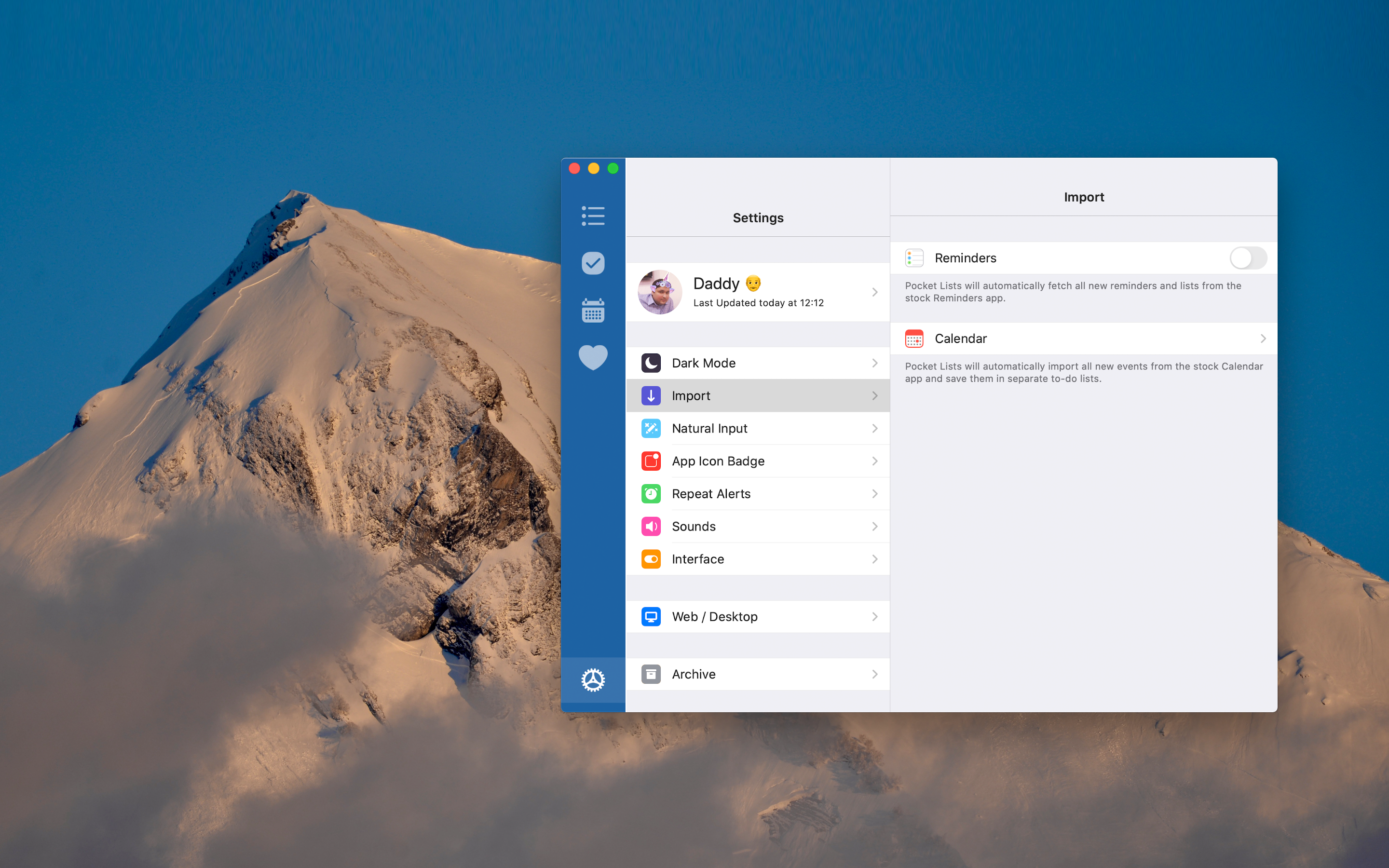The image size is (1389, 868).
Task: Open Natural Input settings
Action: (x=758, y=428)
